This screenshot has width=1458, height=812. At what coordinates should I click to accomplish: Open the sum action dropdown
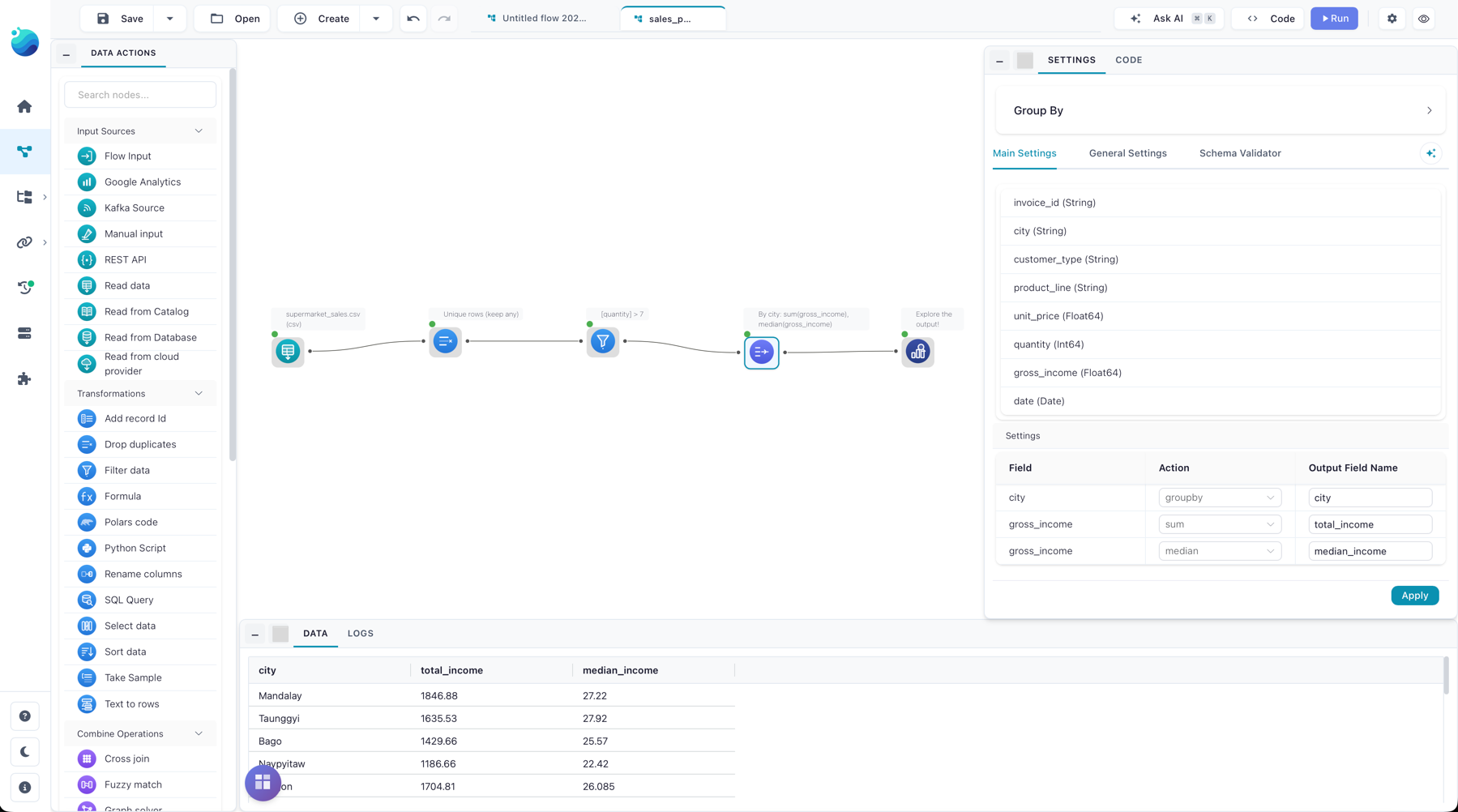[x=1220, y=524]
